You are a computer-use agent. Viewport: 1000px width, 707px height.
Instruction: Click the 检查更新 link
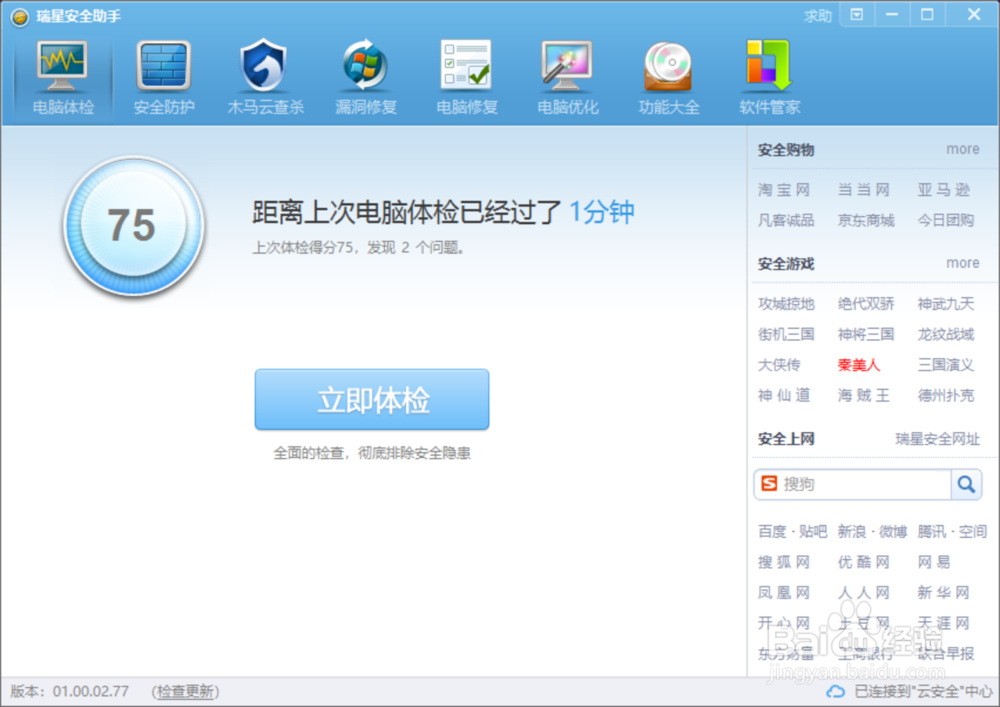(x=186, y=692)
